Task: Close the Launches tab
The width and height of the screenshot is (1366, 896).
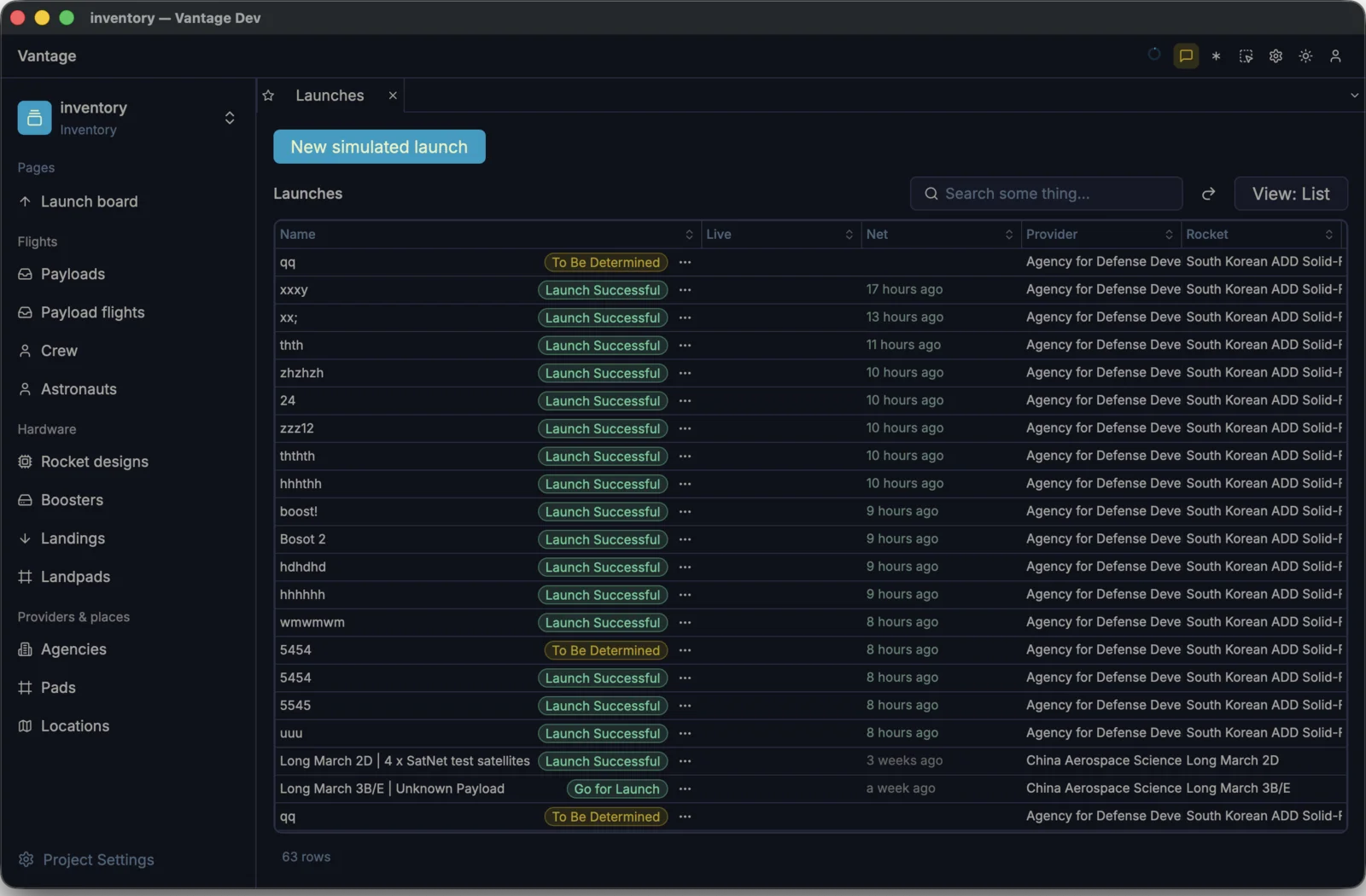Action: [x=393, y=96]
